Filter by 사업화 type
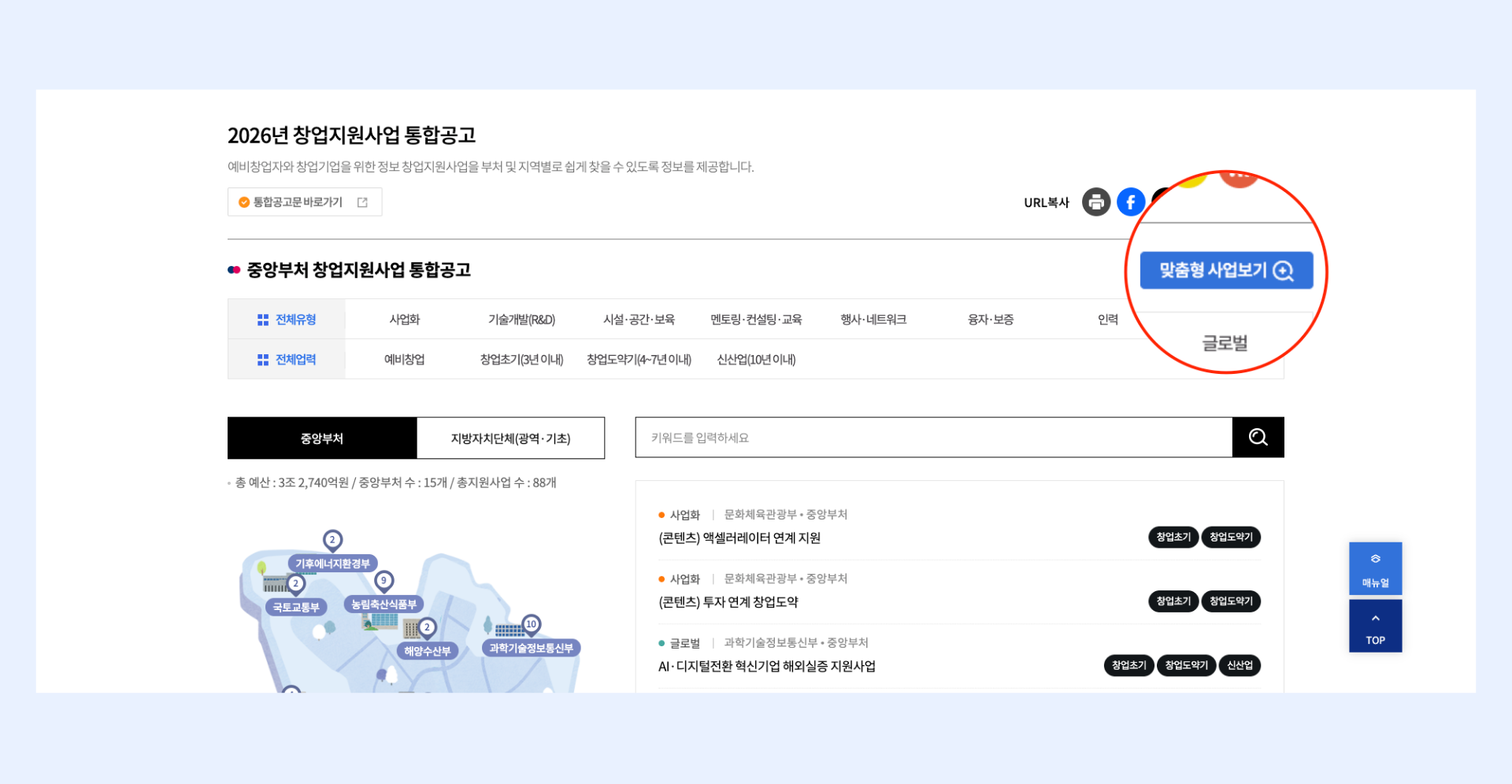 pos(404,320)
